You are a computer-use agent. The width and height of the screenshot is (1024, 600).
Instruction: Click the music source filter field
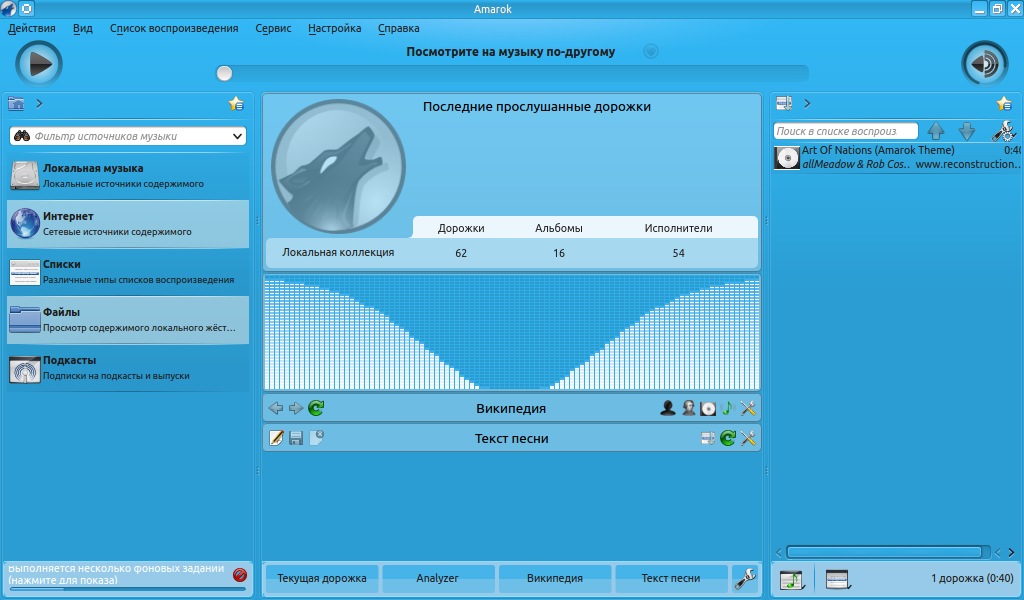(128, 136)
